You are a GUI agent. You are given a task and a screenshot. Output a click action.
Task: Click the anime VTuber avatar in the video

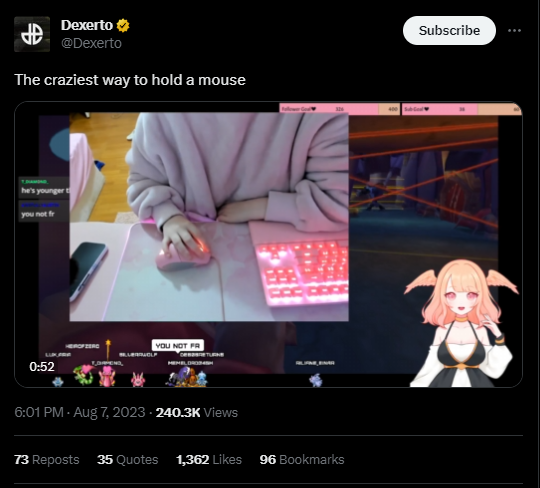pos(461,323)
